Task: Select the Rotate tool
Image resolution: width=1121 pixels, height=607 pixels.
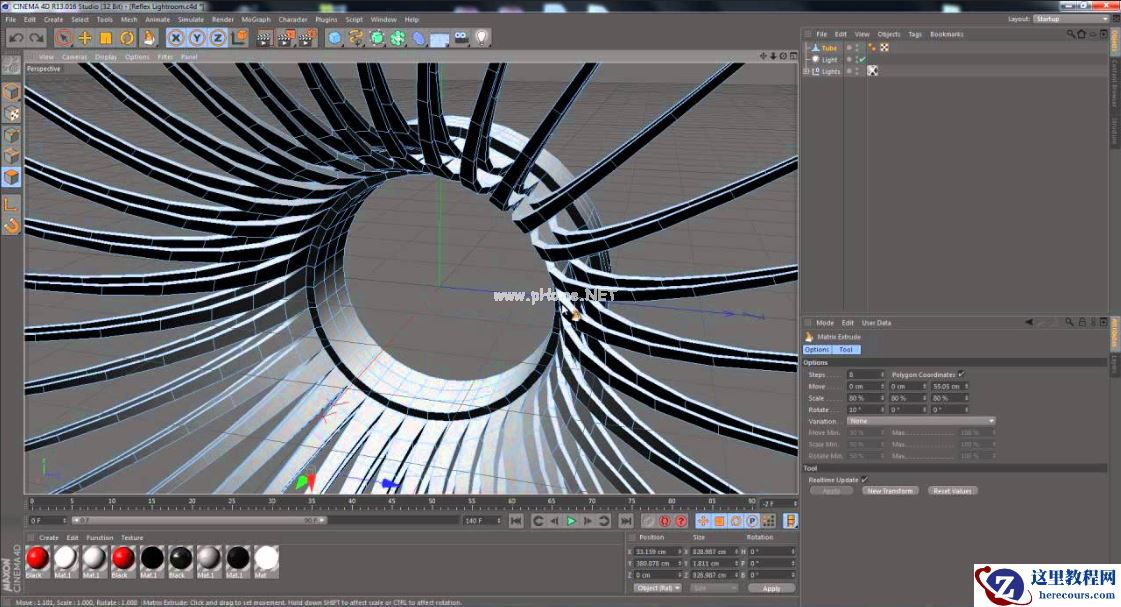Action: (x=127, y=38)
